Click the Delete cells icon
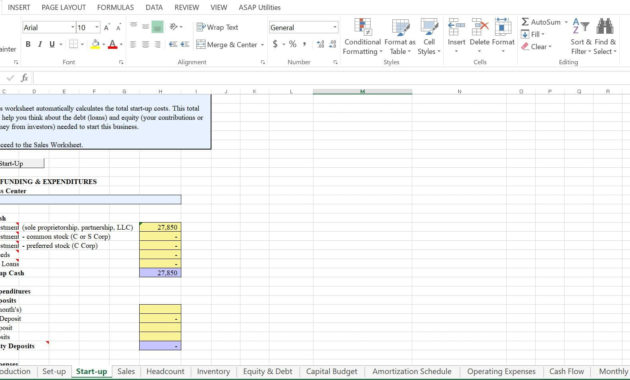This screenshot has width=630, height=380. (x=479, y=27)
